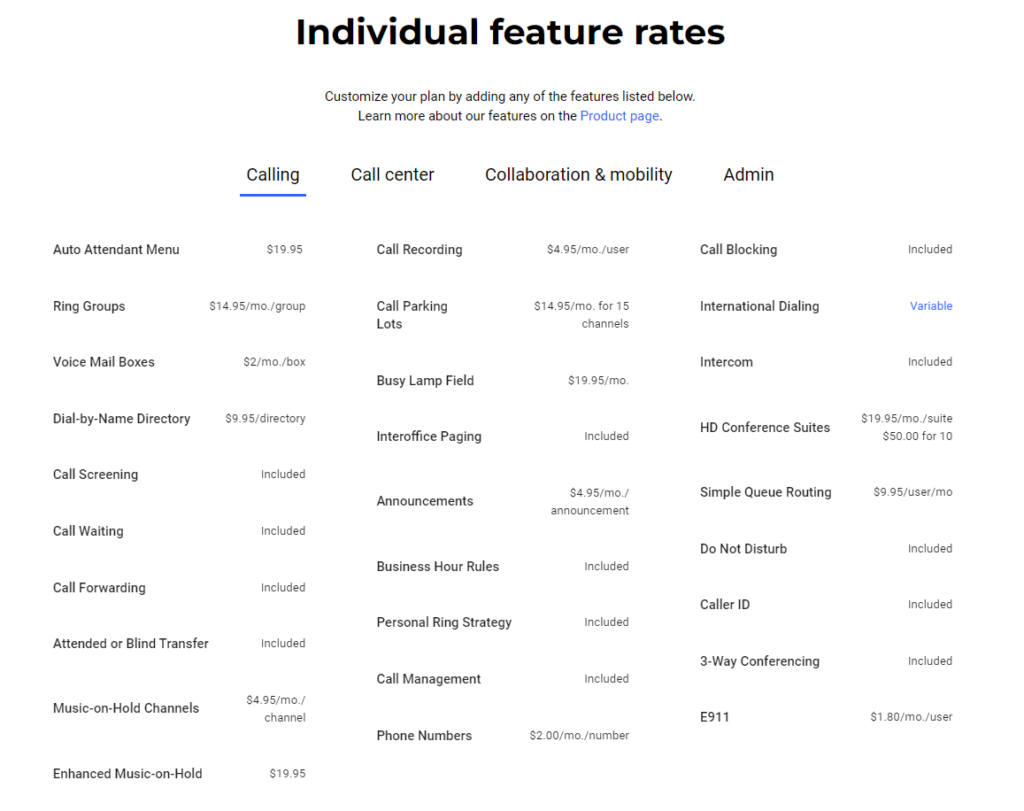Select Dial-by-Name Directory feature

coord(121,419)
